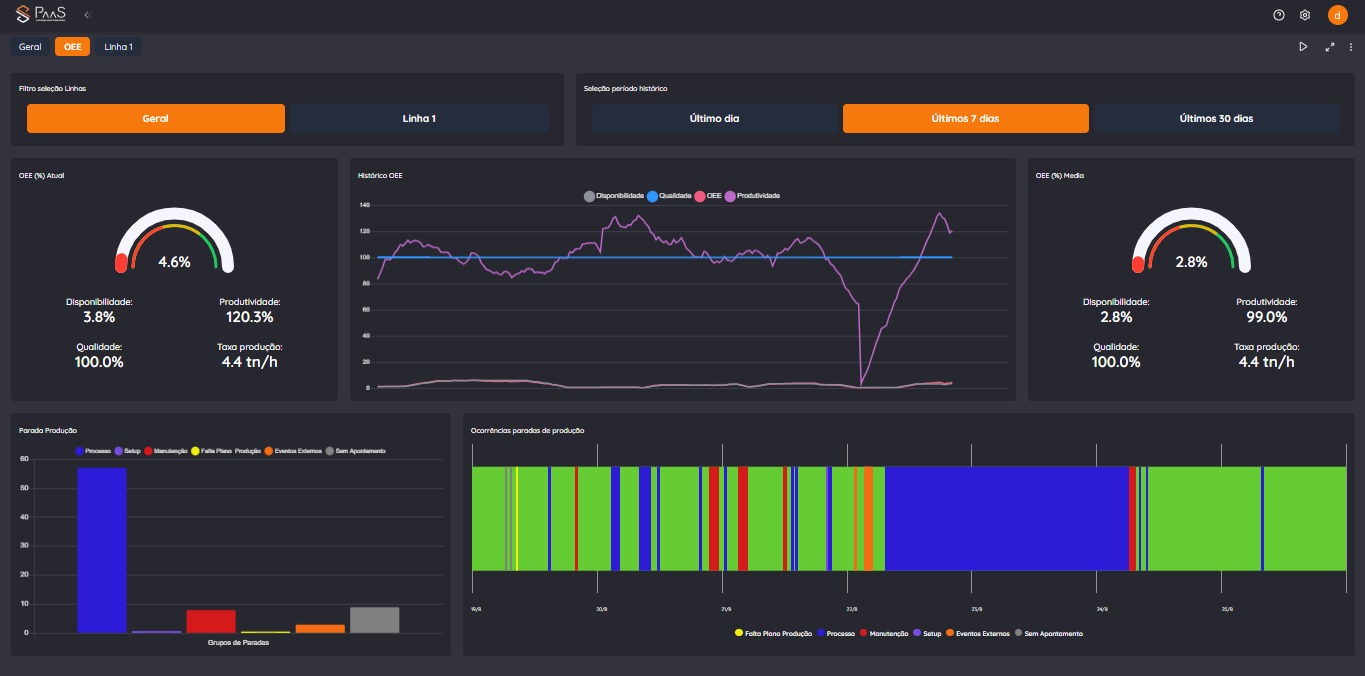Hide the Produtividade series in OEE chart
Screen dimensions: 1365x676
point(730,196)
